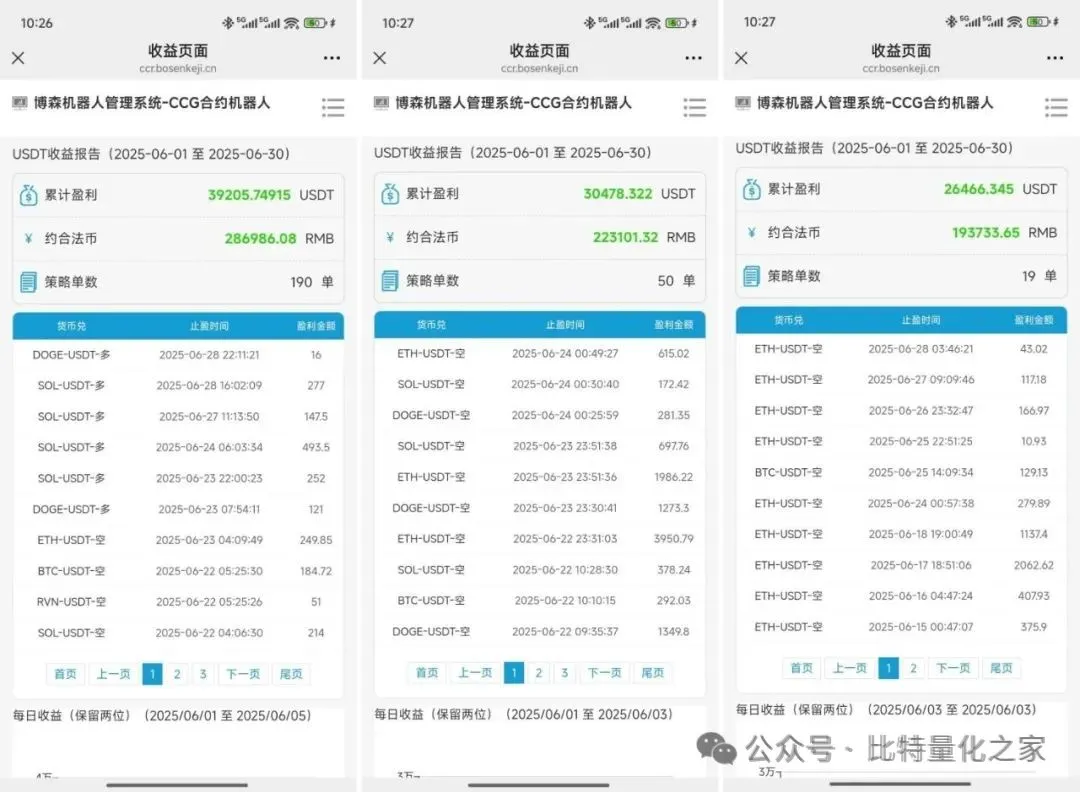Click ccr.bosenkeji.cn URL on left phone
Screen dimensions: 1080x792
(178, 68)
